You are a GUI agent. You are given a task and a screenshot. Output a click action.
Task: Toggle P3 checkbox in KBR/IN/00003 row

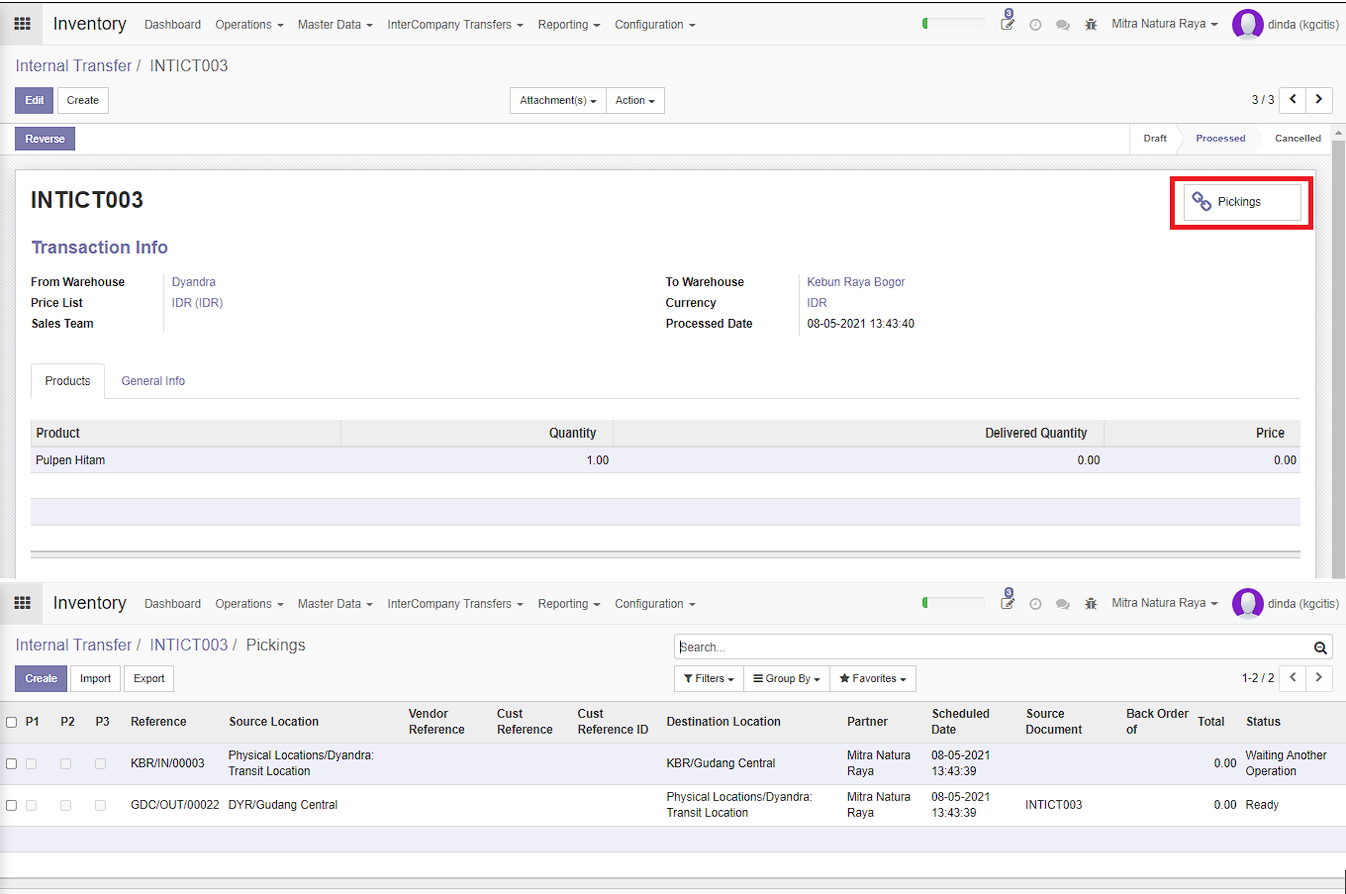(x=101, y=763)
